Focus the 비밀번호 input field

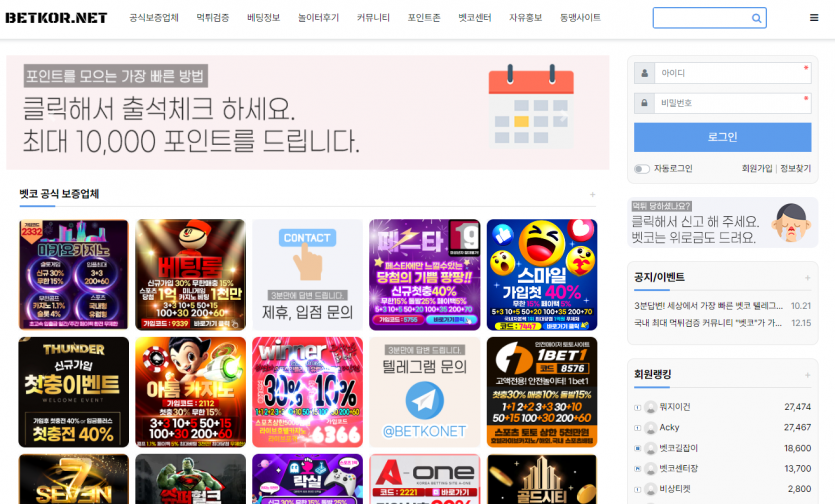click(x=733, y=103)
